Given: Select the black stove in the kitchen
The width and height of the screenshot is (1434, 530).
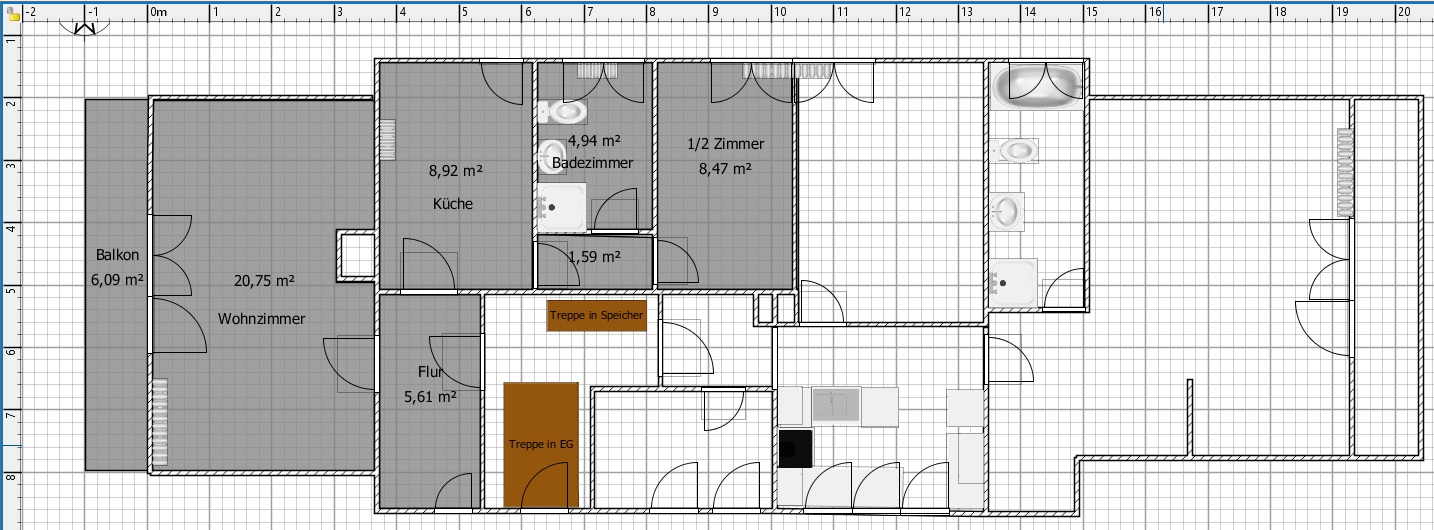Looking at the screenshot, I should click(796, 448).
